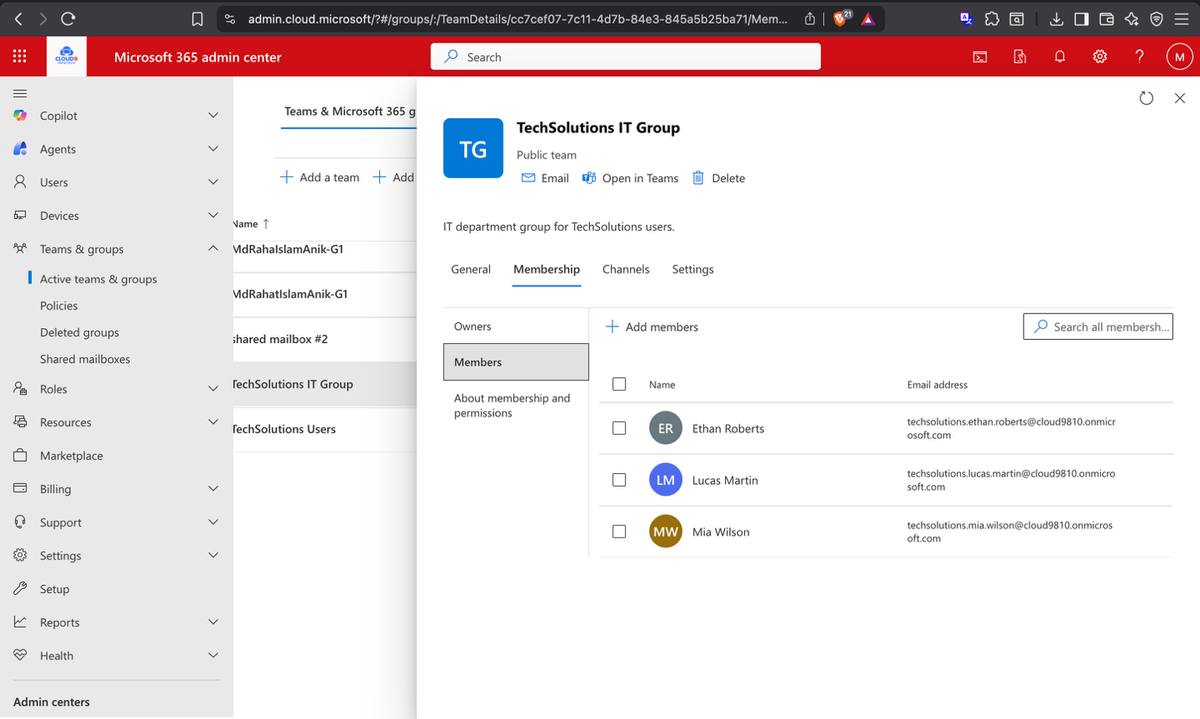Viewport: 1200px width, 719px height.
Task: Expand the Reports menu chevron
Action: point(213,622)
